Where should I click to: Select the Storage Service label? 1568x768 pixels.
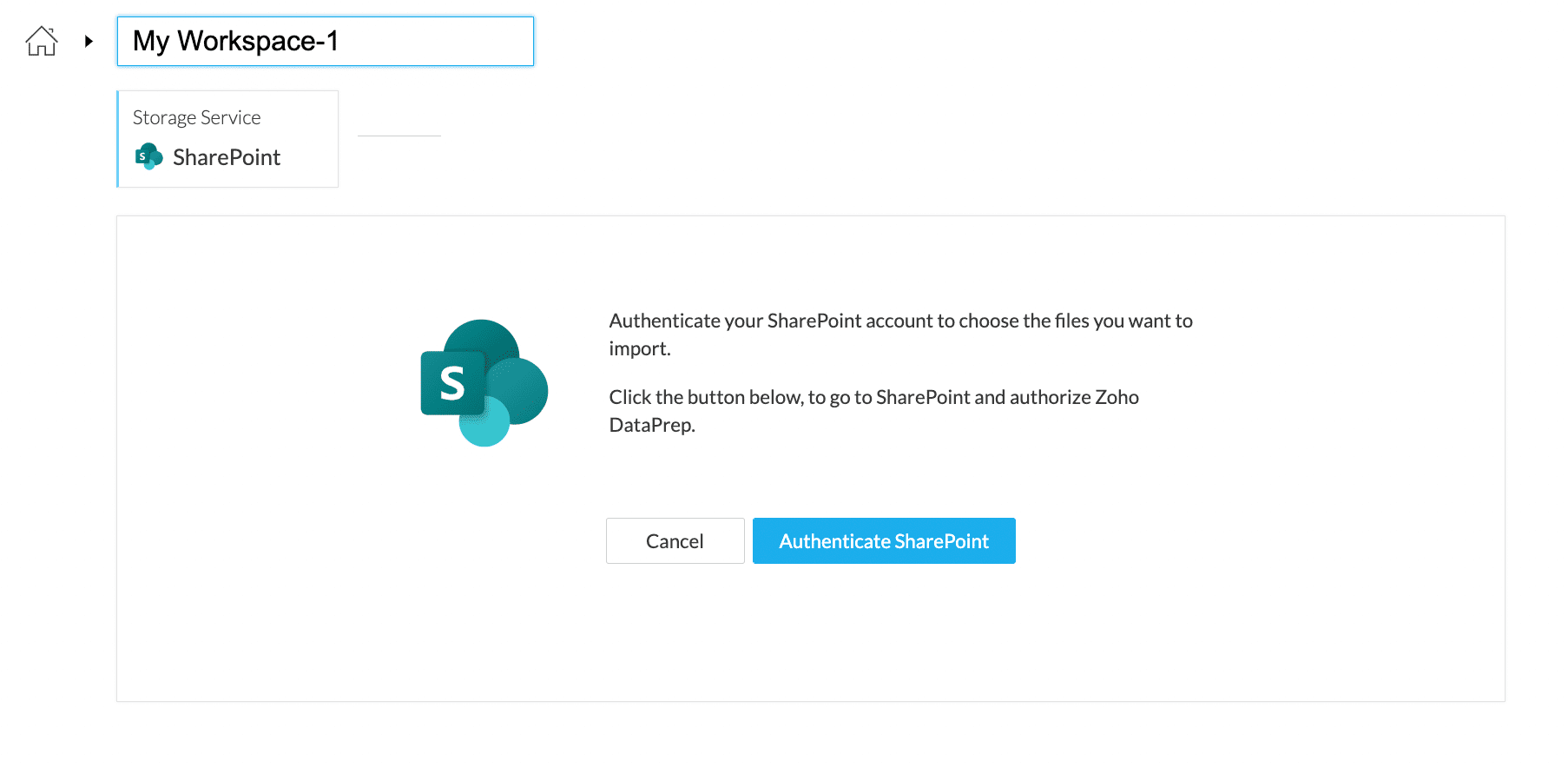[x=196, y=117]
